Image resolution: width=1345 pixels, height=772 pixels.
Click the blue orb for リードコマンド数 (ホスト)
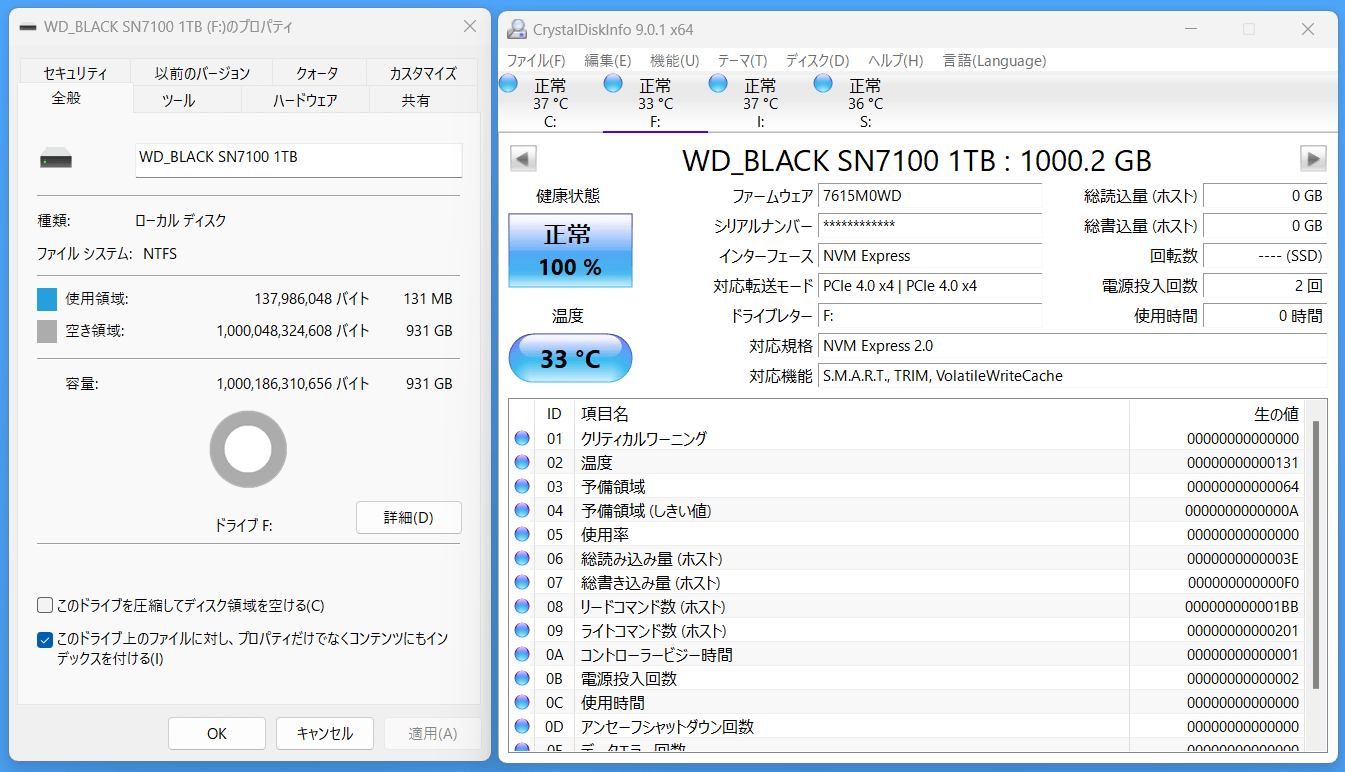point(522,606)
